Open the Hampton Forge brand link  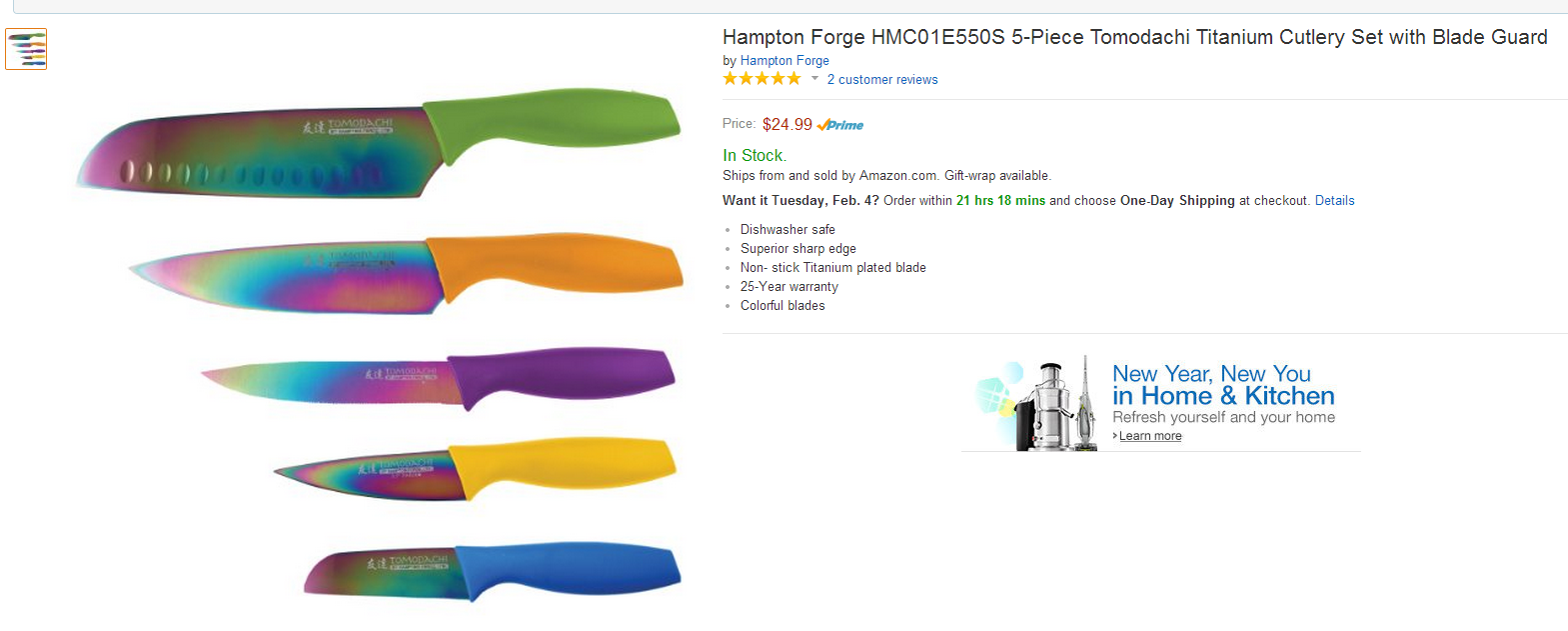pos(784,61)
